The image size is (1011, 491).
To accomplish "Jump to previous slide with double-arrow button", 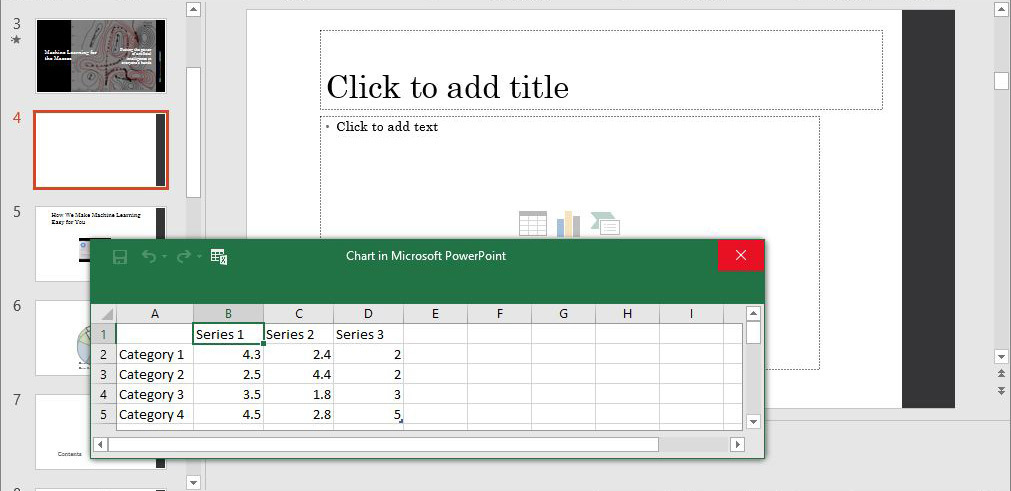I will pyautogui.click(x=1002, y=373).
